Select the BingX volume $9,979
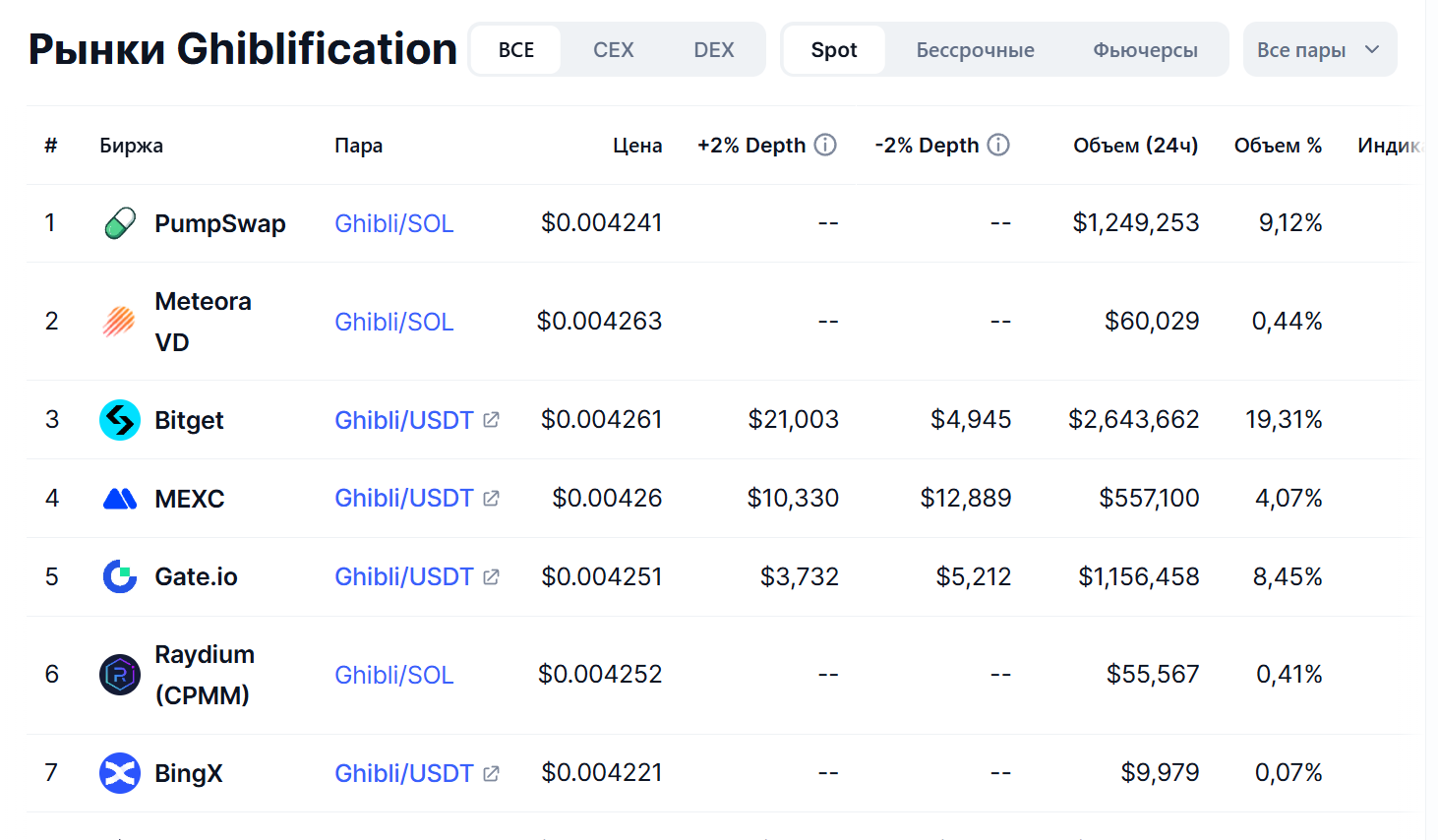Image resolution: width=1438 pixels, height=840 pixels. pos(1160,773)
